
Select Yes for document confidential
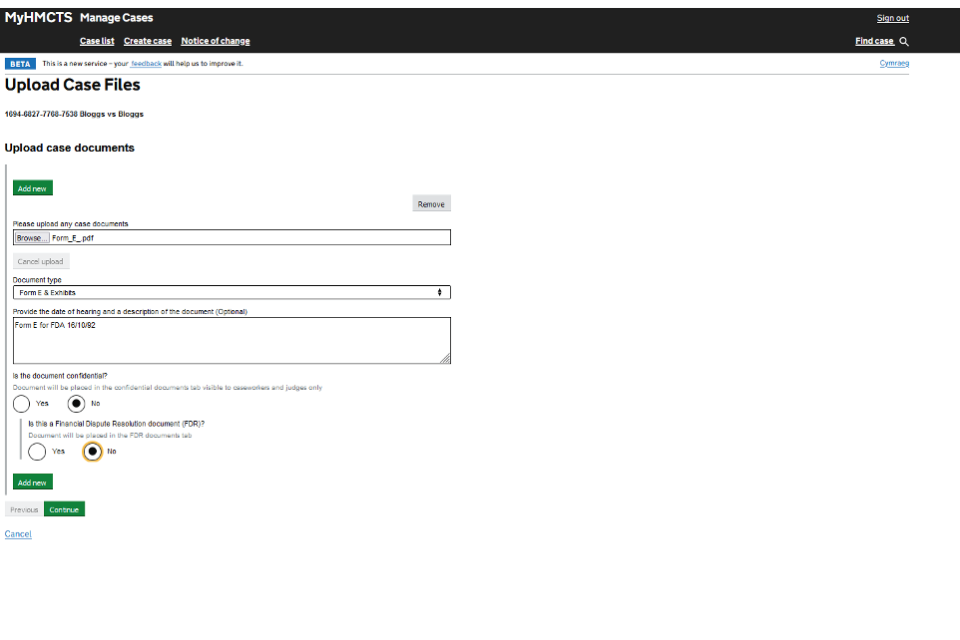point(22,404)
